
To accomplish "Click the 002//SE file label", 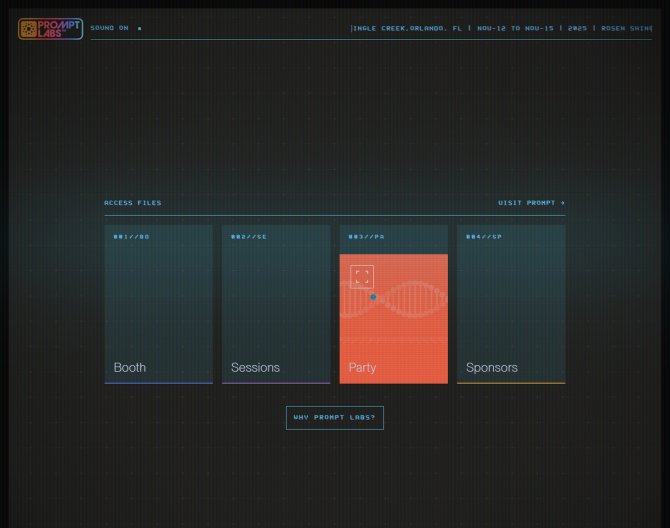I will (x=249, y=237).
